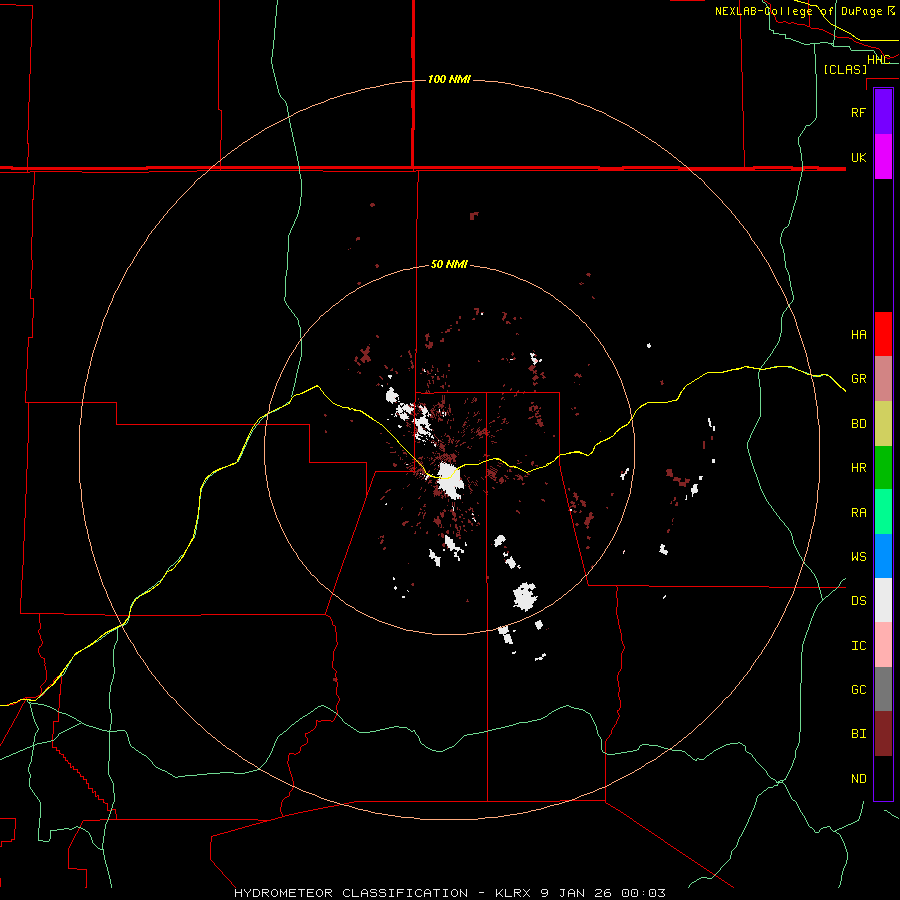Click the 'RA' legend label

tap(859, 513)
